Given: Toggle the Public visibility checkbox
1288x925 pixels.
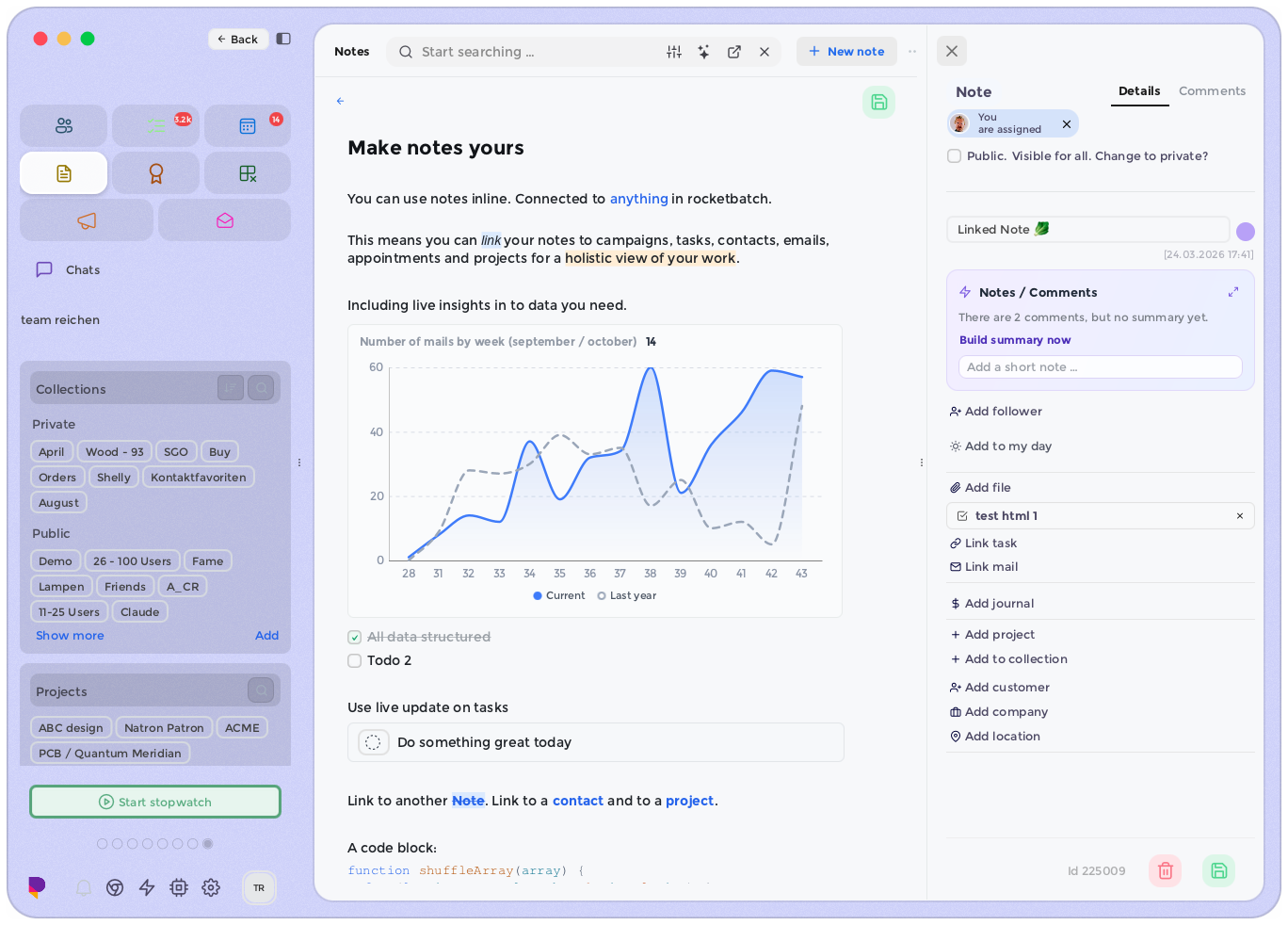Looking at the screenshot, I should [x=955, y=156].
